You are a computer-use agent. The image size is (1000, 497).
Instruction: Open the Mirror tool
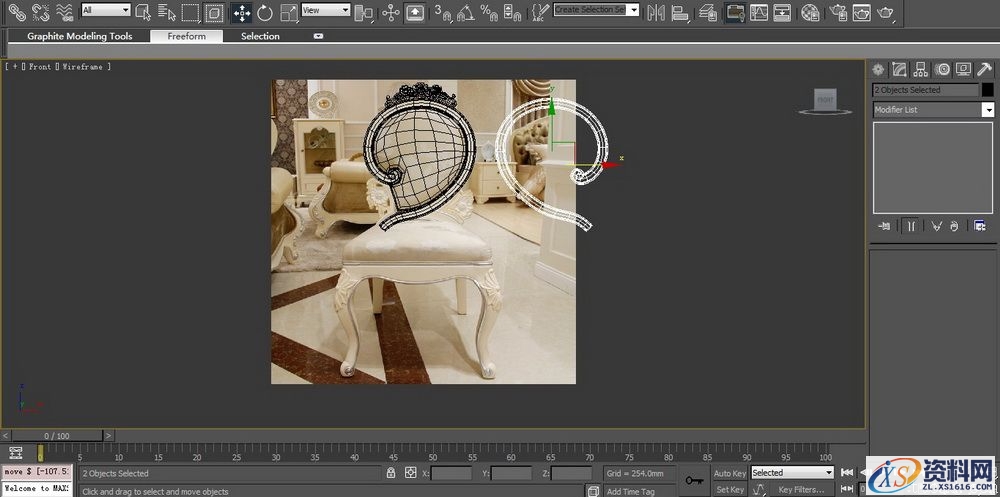click(656, 13)
